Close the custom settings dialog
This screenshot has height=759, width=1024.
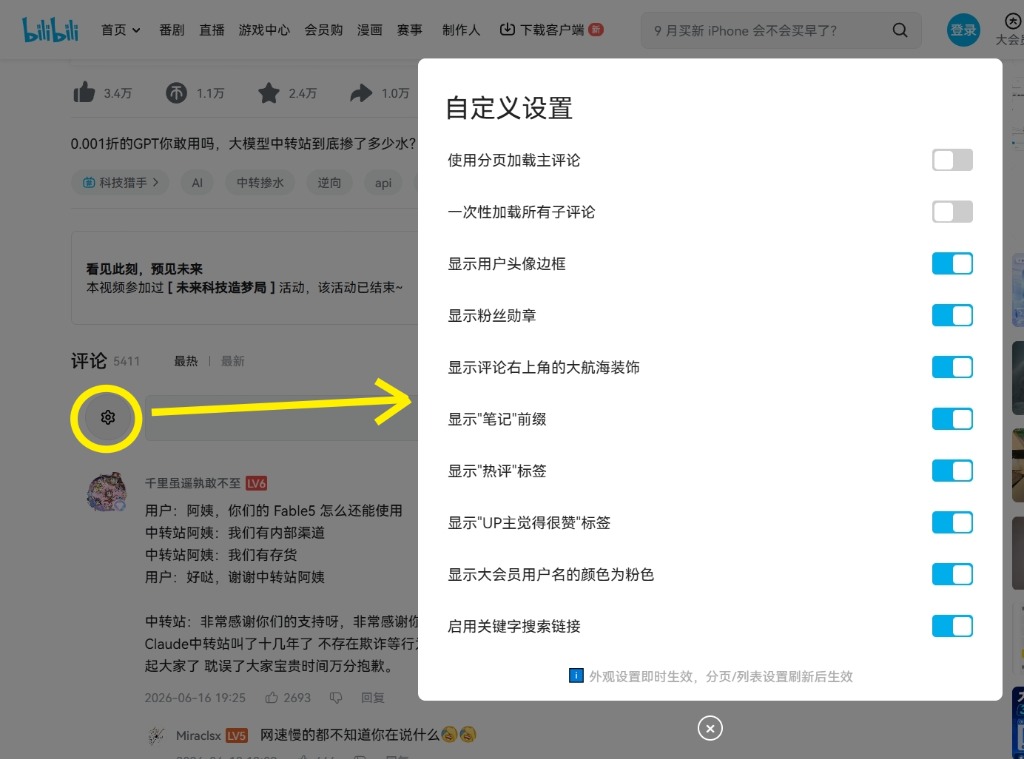coord(710,728)
